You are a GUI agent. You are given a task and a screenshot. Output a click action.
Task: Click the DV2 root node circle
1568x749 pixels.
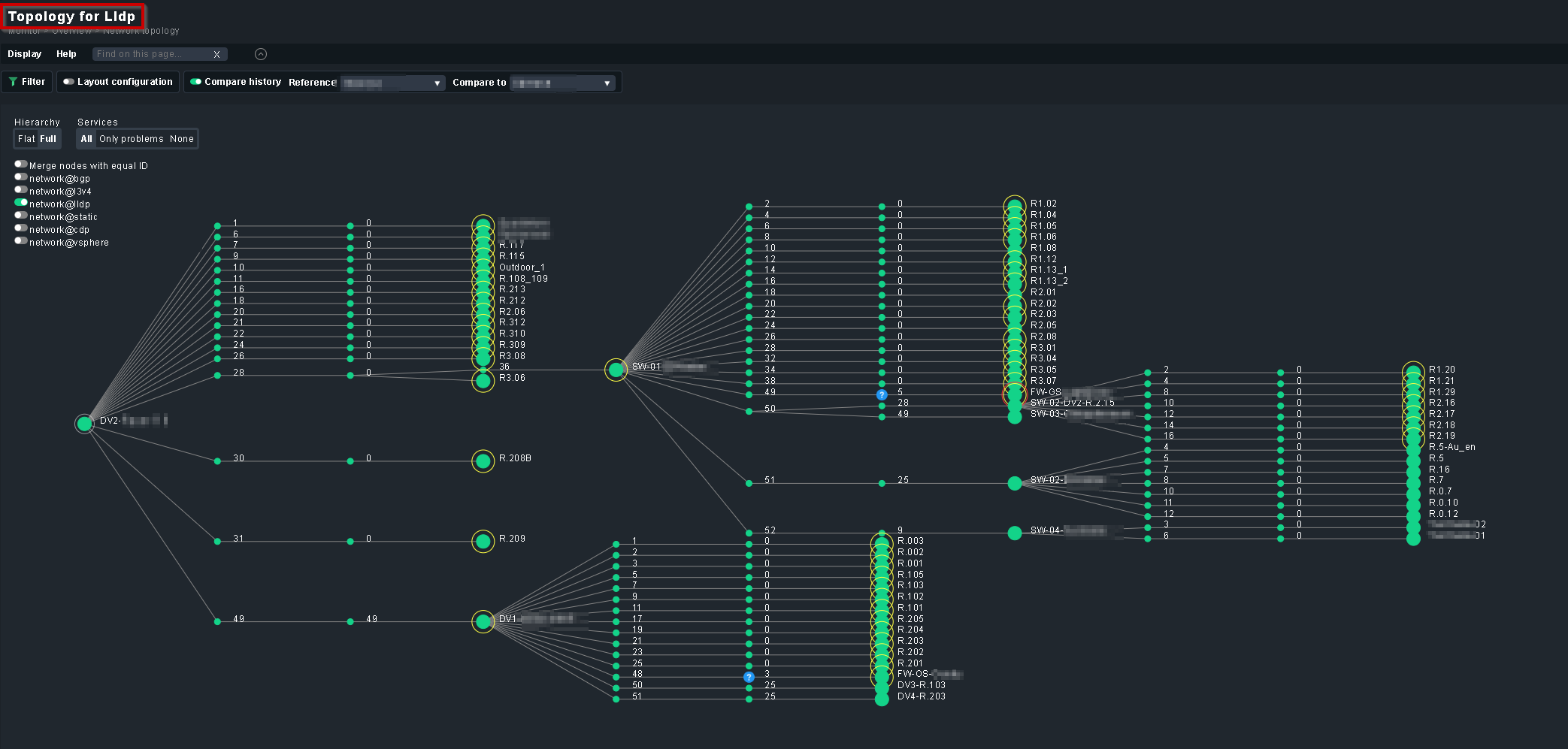click(x=84, y=424)
